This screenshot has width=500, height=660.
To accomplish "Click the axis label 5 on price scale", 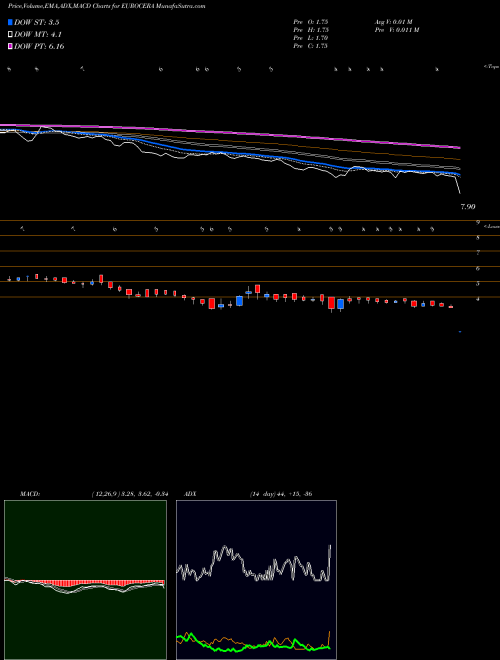I will [478, 283].
